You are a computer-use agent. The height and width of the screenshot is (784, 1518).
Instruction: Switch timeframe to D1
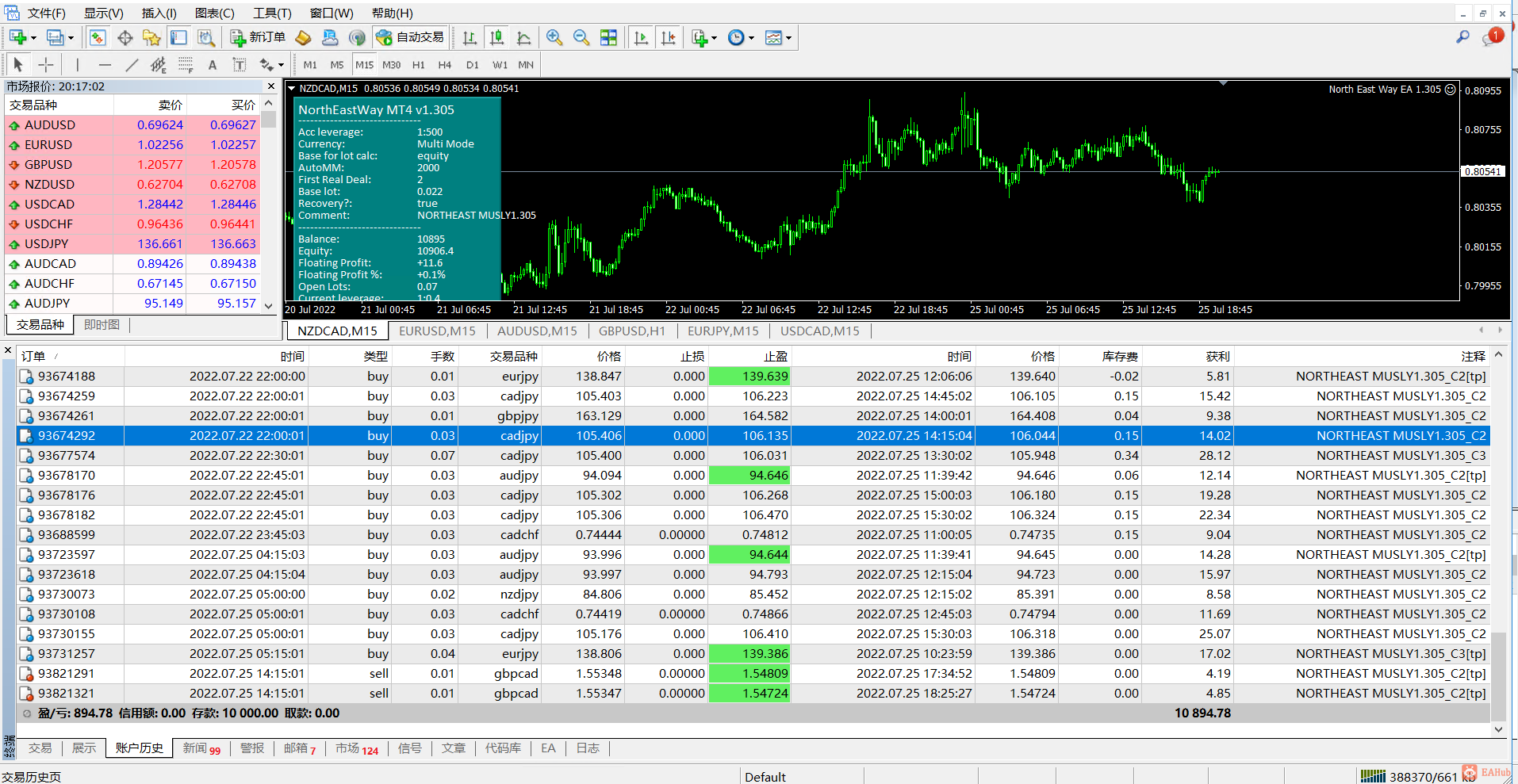coord(473,65)
